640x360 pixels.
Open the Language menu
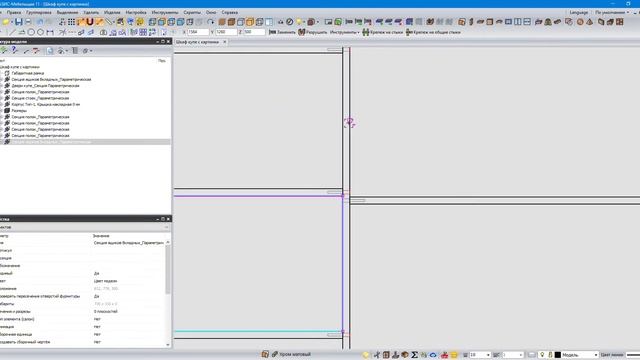pyautogui.click(x=579, y=13)
